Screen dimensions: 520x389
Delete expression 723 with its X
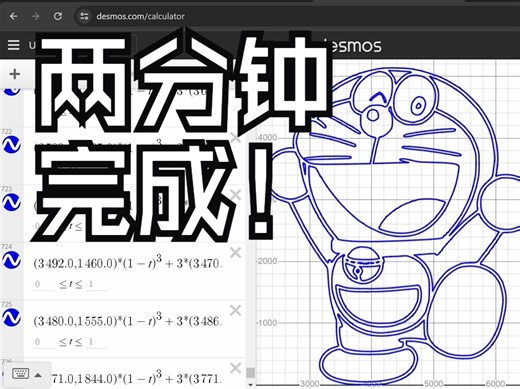[236, 195]
